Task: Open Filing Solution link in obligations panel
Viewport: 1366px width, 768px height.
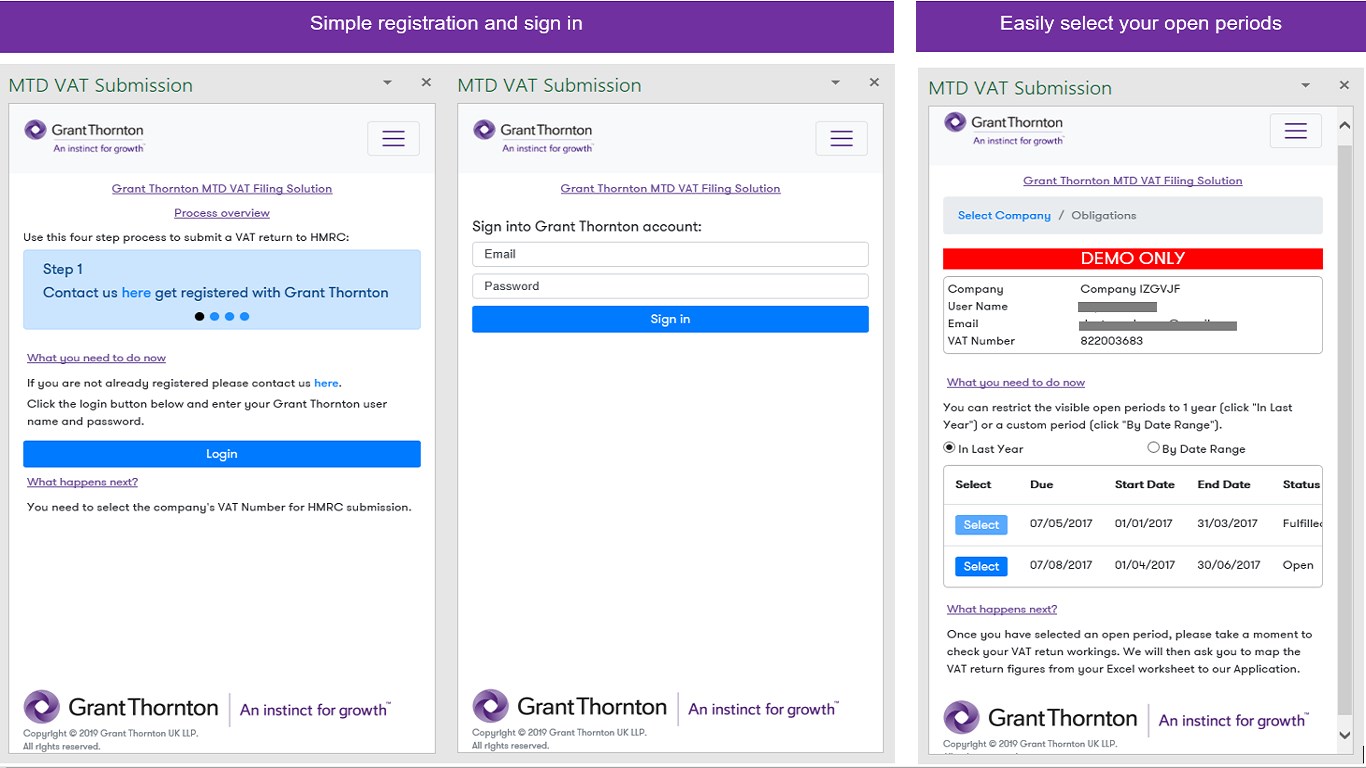Action: tap(1133, 181)
